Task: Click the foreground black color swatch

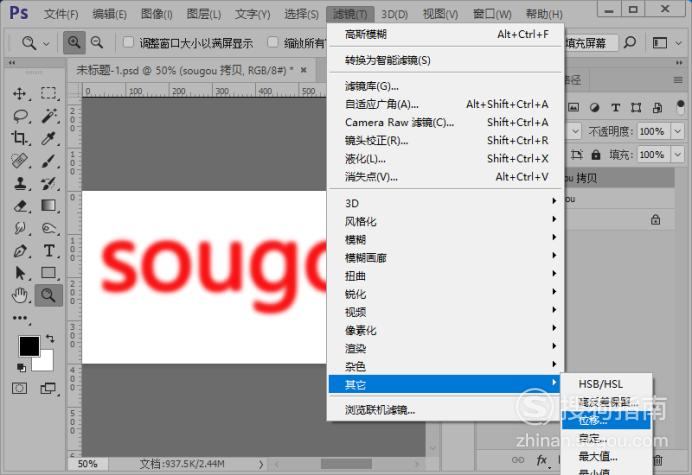Action: [x=29, y=346]
